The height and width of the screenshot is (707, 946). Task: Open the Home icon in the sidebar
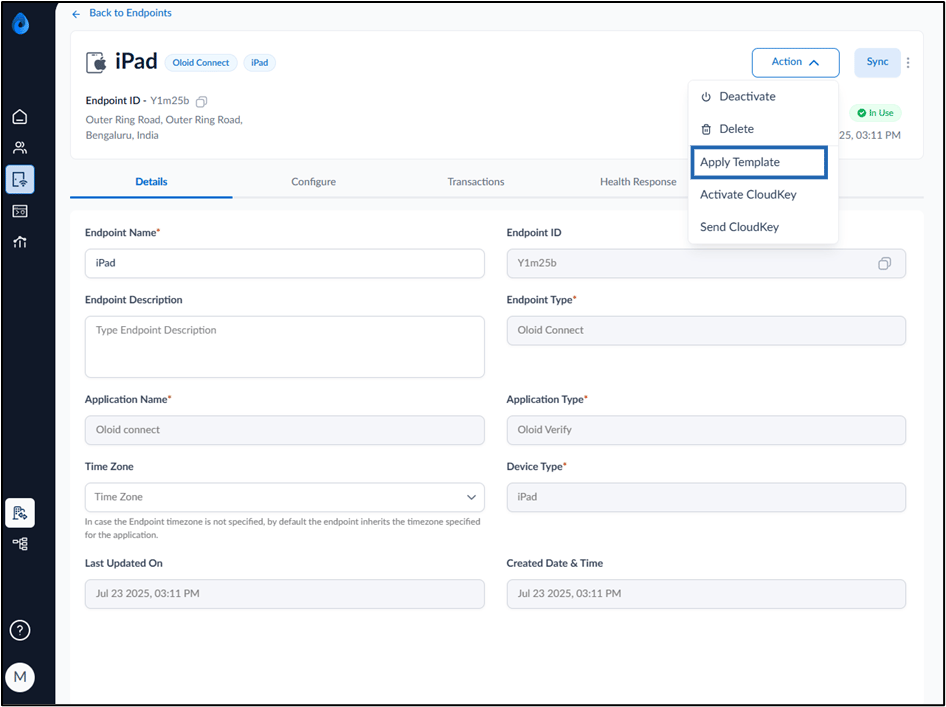(x=20, y=116)
